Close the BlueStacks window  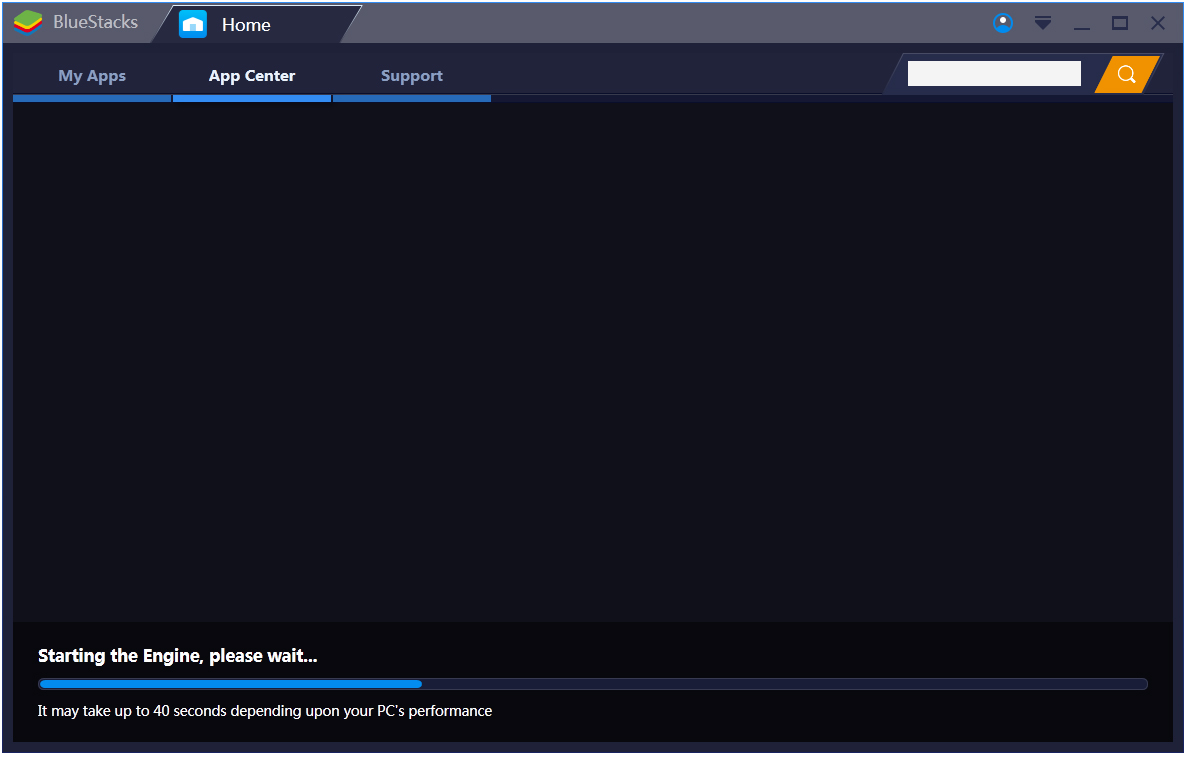tap(1158, 23)
